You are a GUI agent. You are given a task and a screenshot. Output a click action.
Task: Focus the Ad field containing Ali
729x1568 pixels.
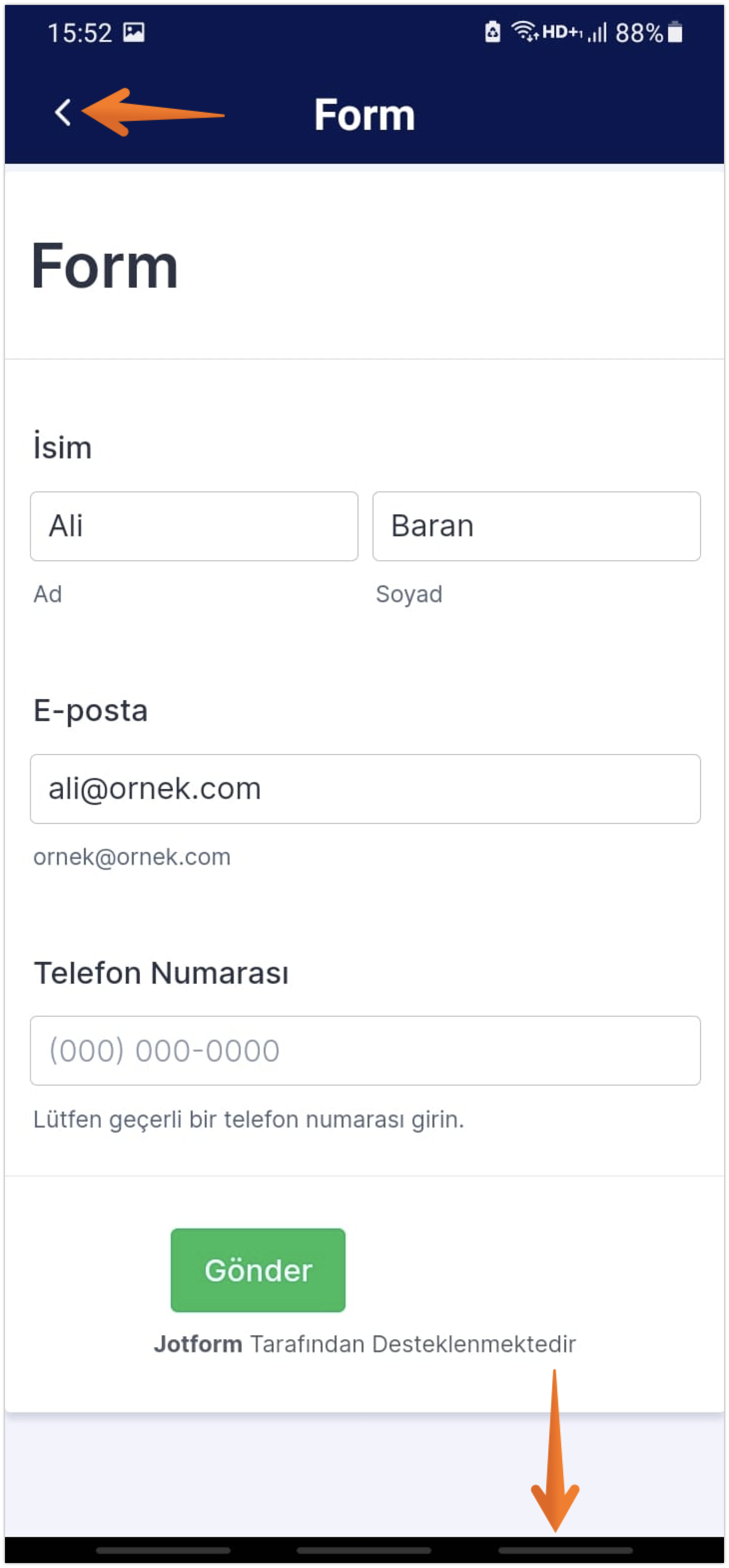pyautogui.click(x=194, y=526)
